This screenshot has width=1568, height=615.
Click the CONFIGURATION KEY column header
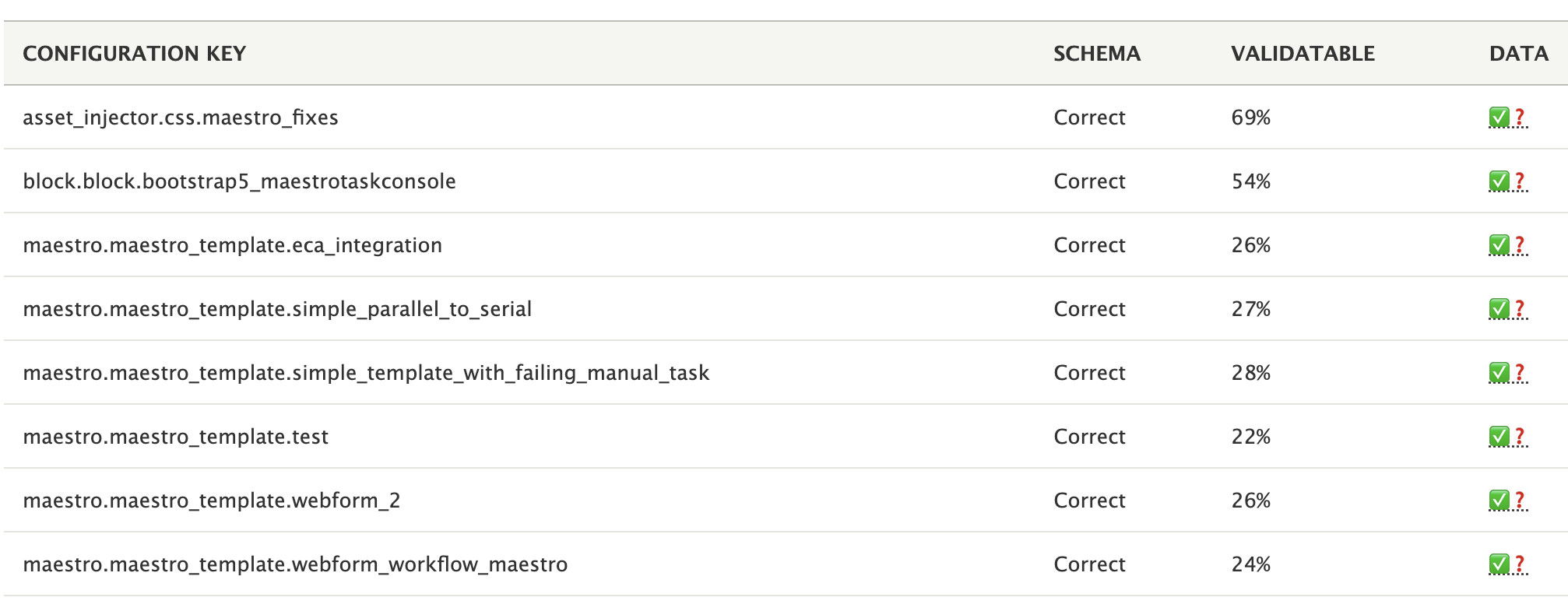click(x=135, y=54)
